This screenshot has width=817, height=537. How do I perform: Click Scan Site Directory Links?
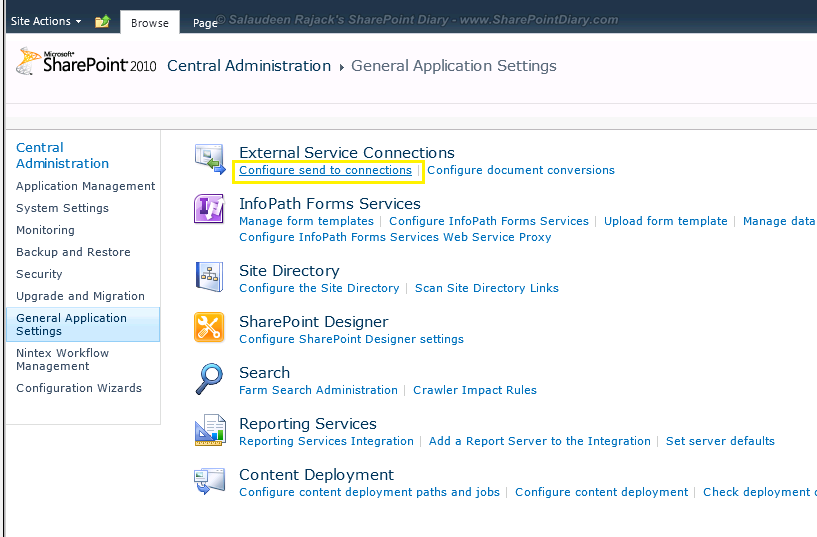[x=487, y=288]
